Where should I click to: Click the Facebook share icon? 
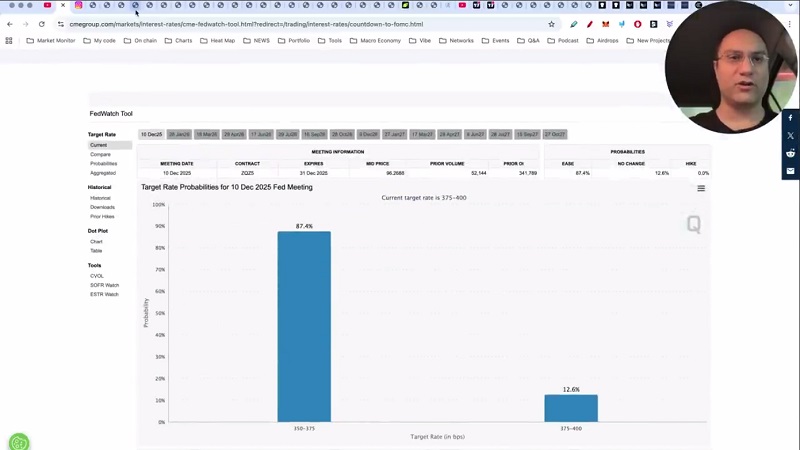click(790, 118)
